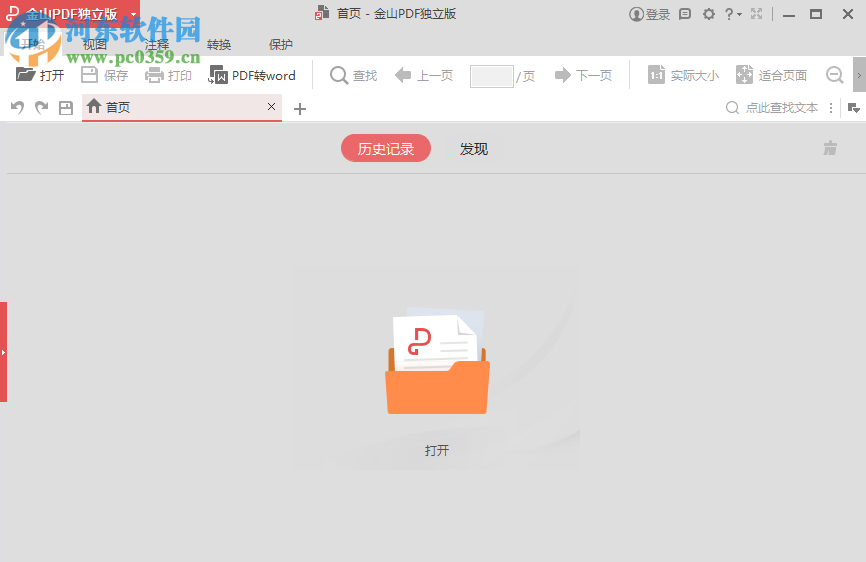866x562 pixels.
Task: Click the zoom out magnifier icon
Action: [835, 75]
